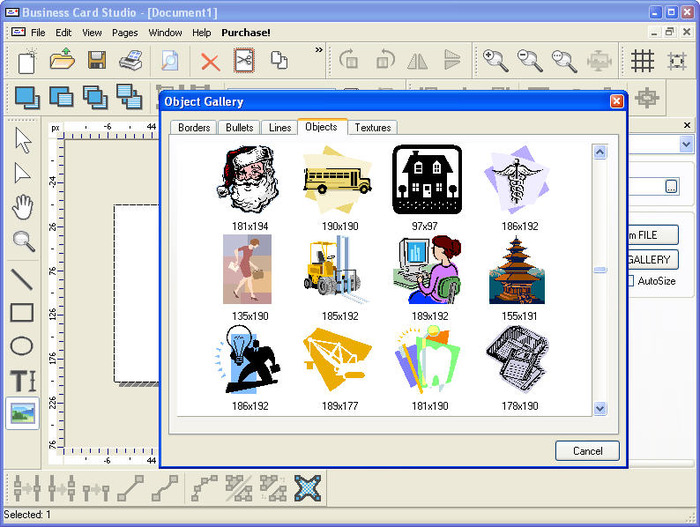Select the Santa Claus clipart 181x194
The height and width of the screenshot is (527, 700).
click(x=250, y=179)
